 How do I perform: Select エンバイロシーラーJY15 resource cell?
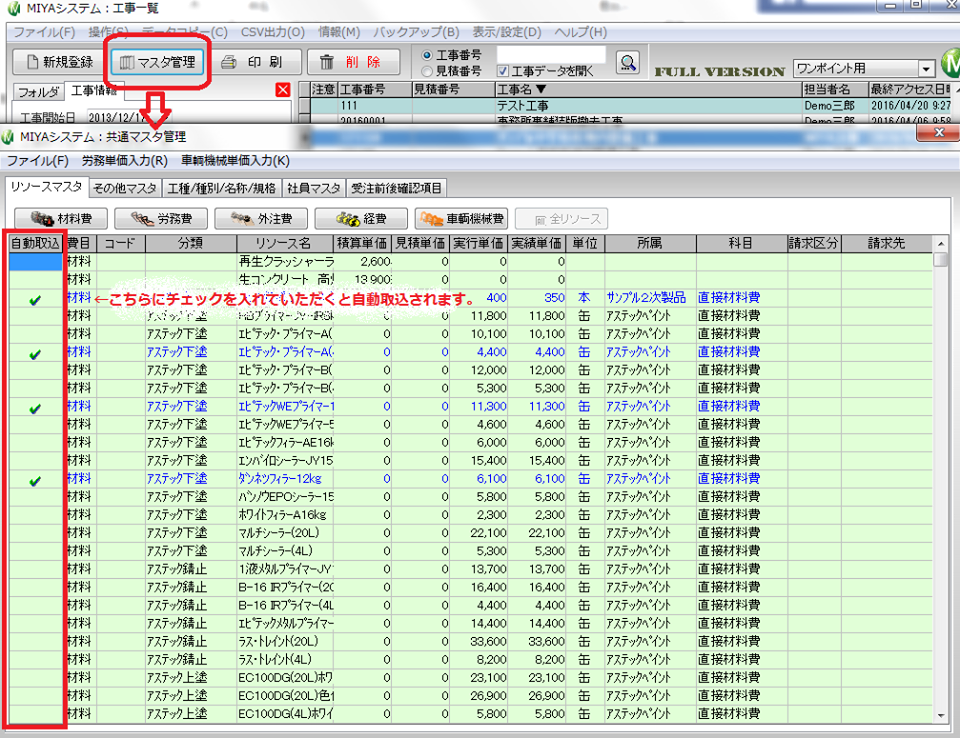(285, 461)
